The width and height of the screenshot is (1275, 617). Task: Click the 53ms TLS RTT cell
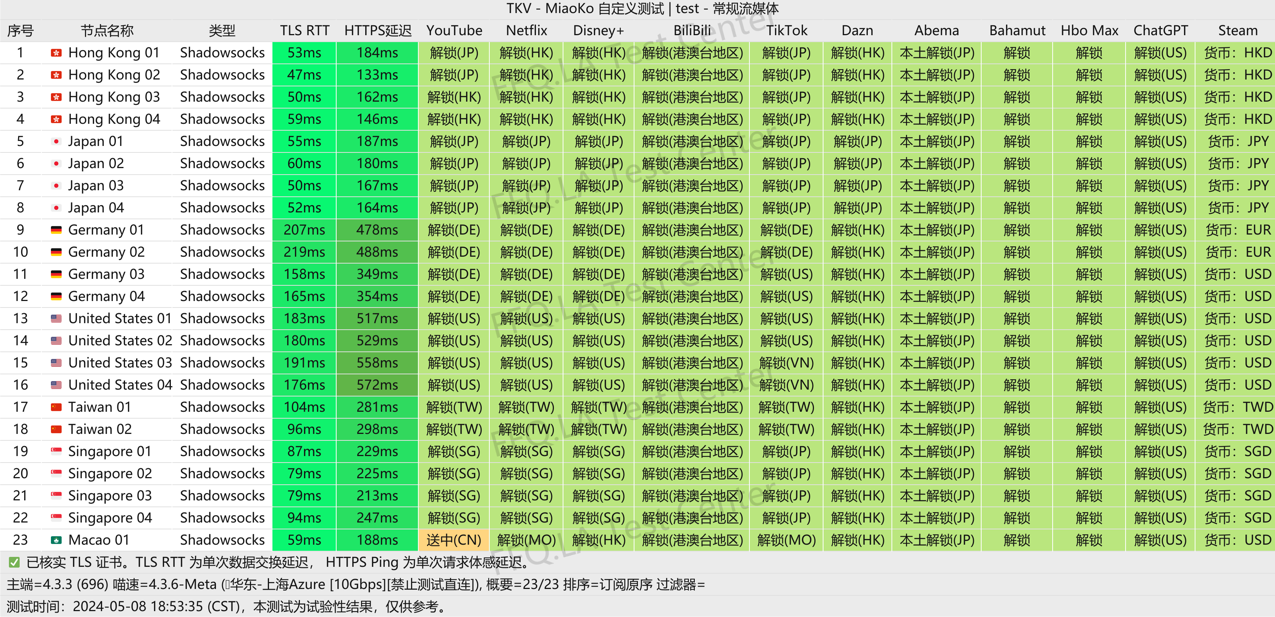click(304, 53)
